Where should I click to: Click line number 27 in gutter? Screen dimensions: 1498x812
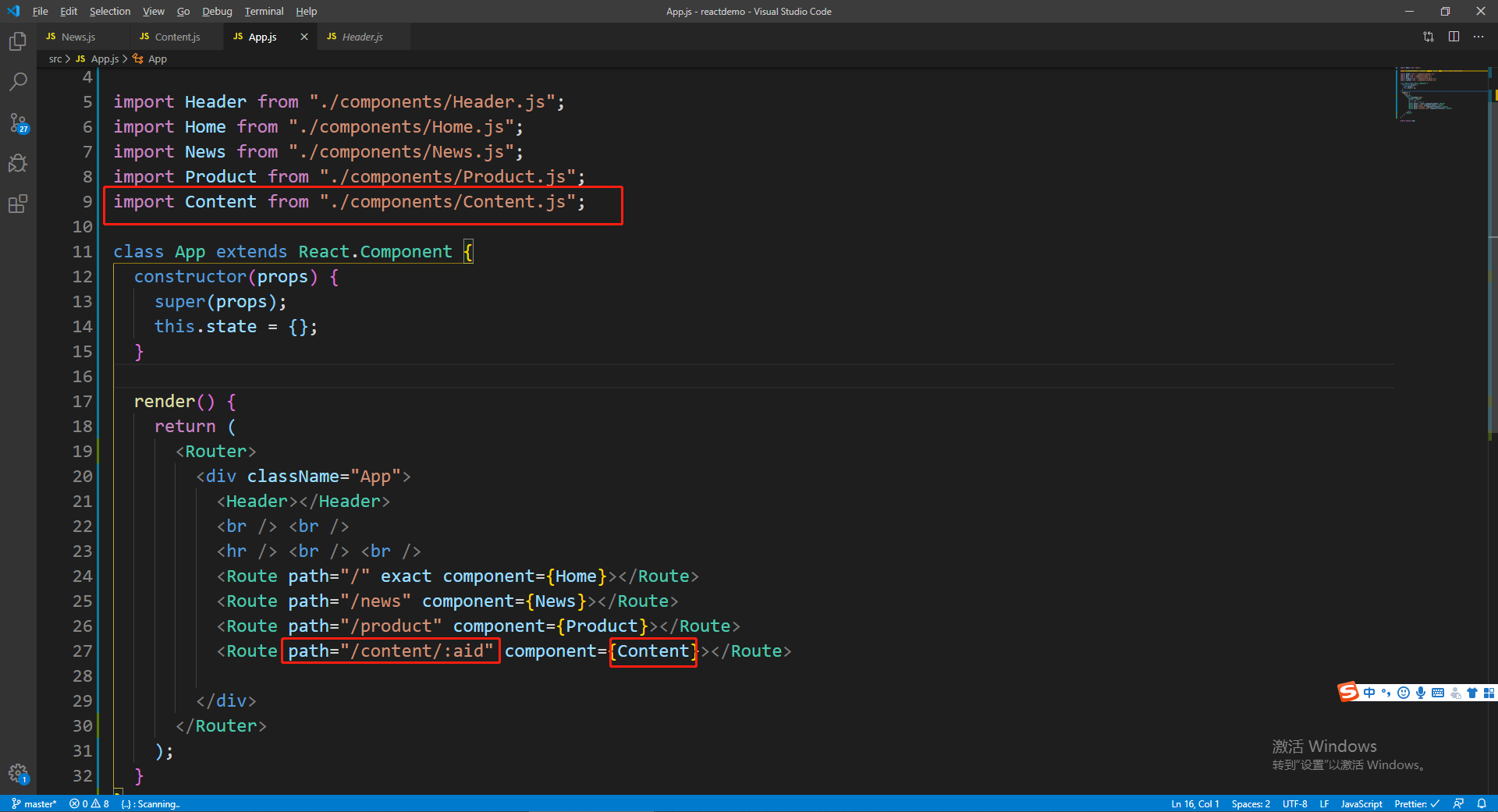click(x=82, y=651)
